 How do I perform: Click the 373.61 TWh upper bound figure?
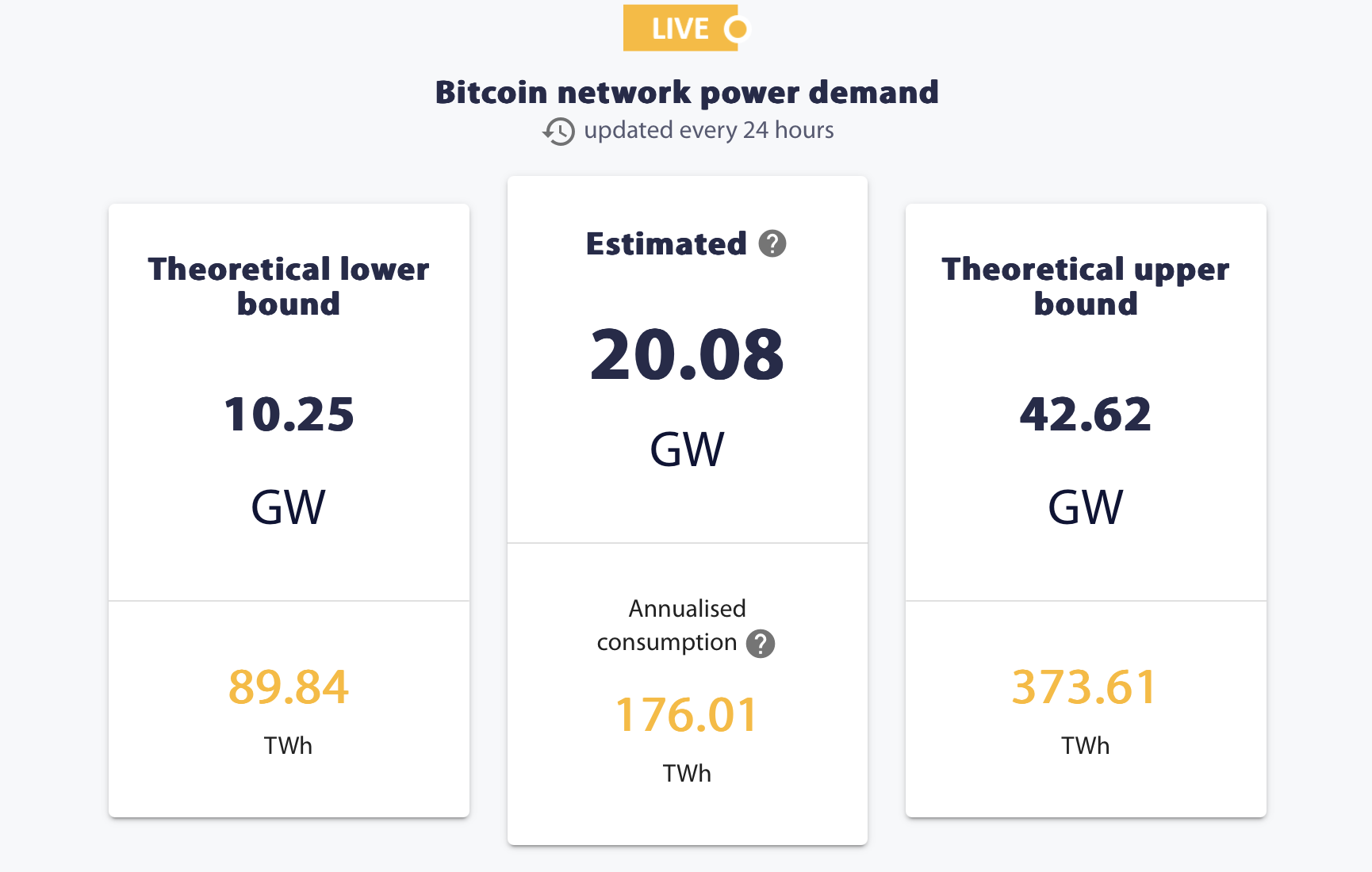(1086, 687)
